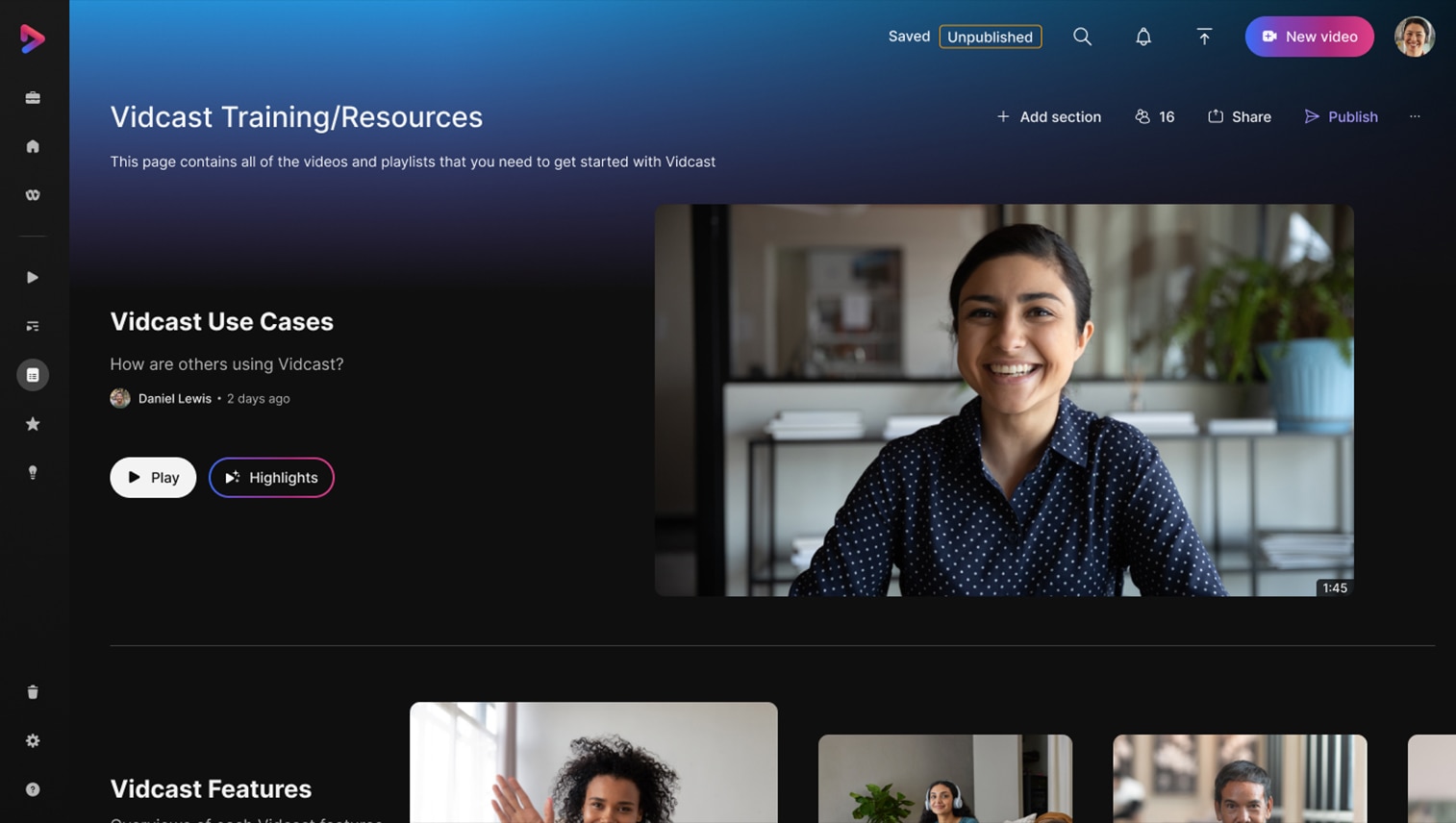Image resolution: width=1456 pixels, height=823 pixels.
Task: Open favorites via the star icon
Action: point(33,424)
